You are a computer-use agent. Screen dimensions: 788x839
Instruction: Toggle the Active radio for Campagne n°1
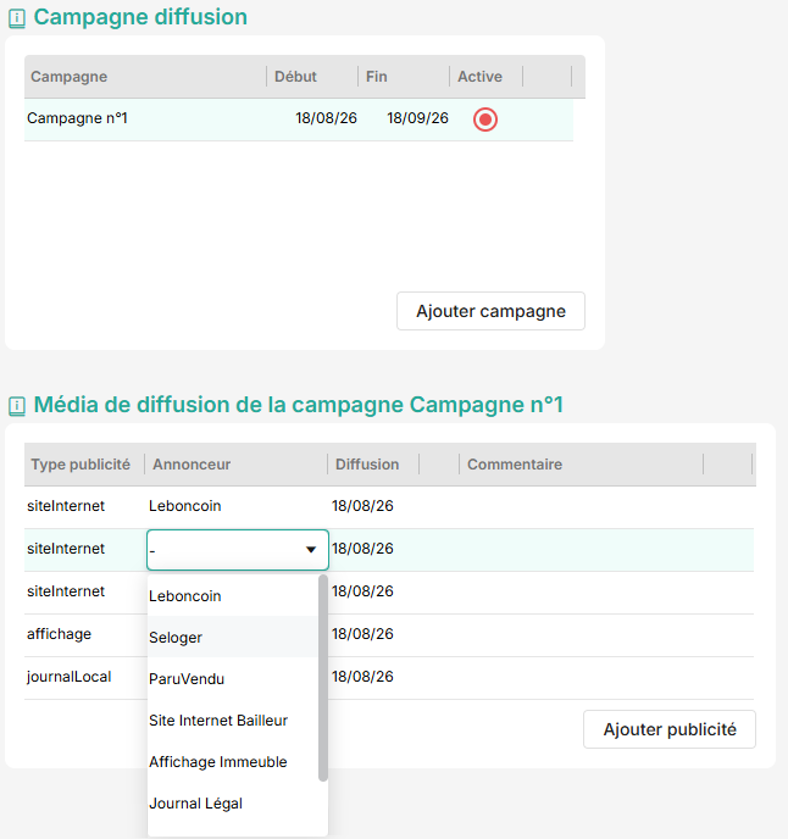coord(485,119)
